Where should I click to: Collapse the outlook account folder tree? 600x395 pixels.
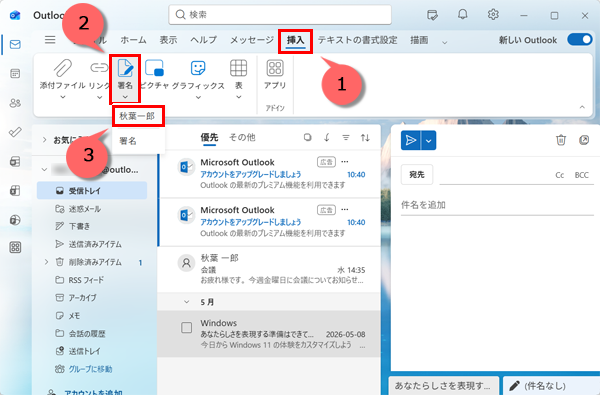coord(44,169)
